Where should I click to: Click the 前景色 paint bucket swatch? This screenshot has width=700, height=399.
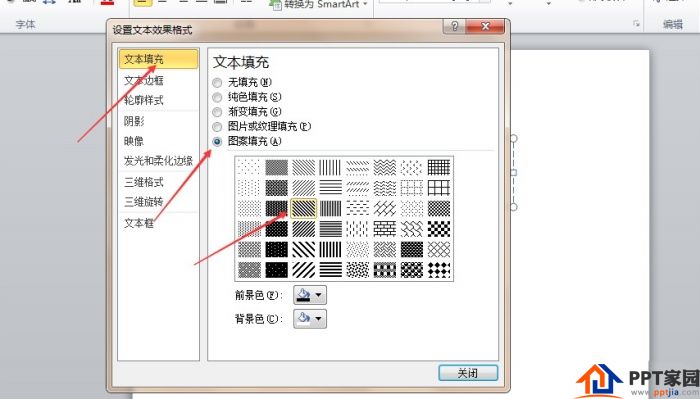(304, 295)
